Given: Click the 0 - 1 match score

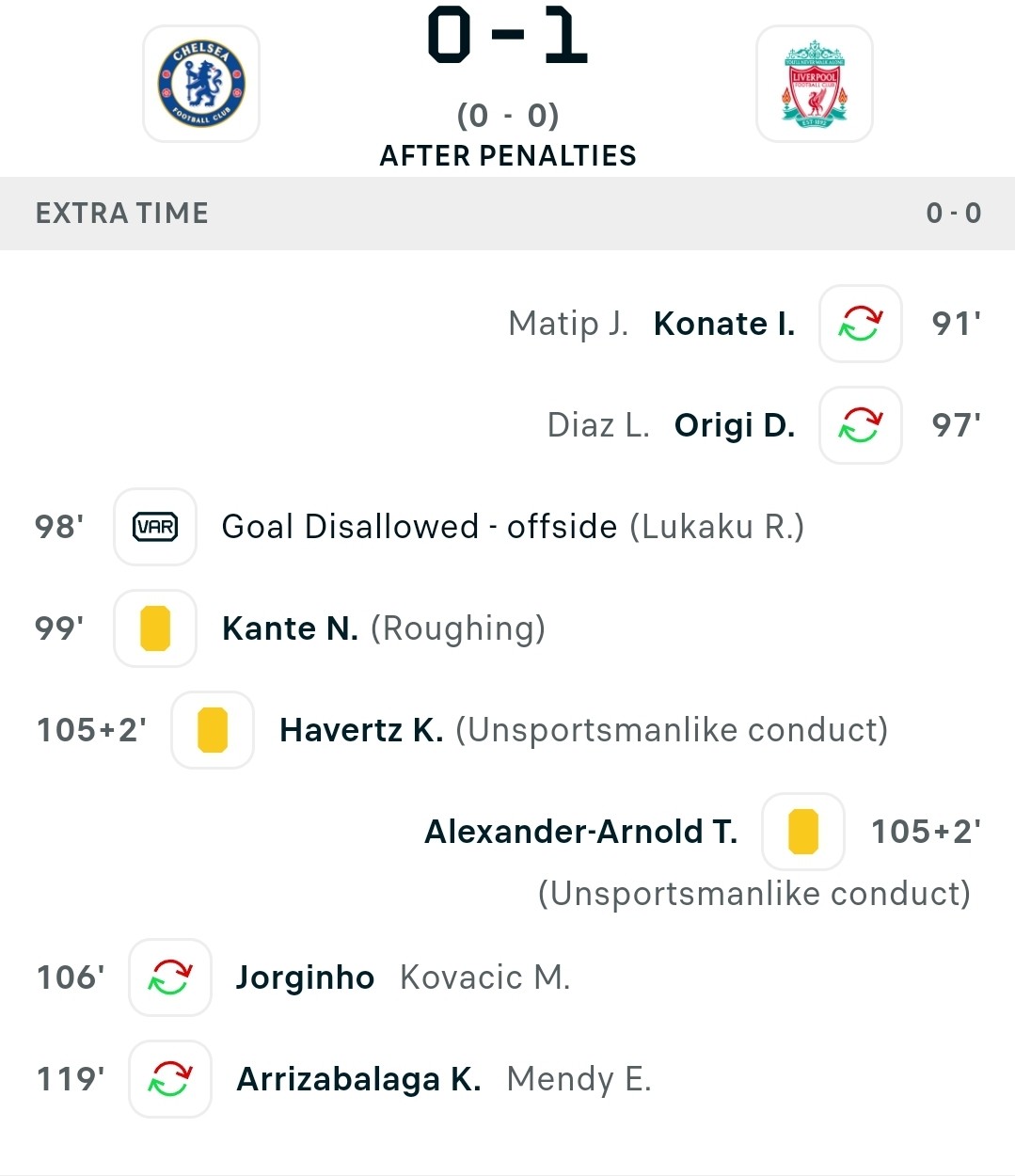Looking at the screenshot, I should point(508,36).
